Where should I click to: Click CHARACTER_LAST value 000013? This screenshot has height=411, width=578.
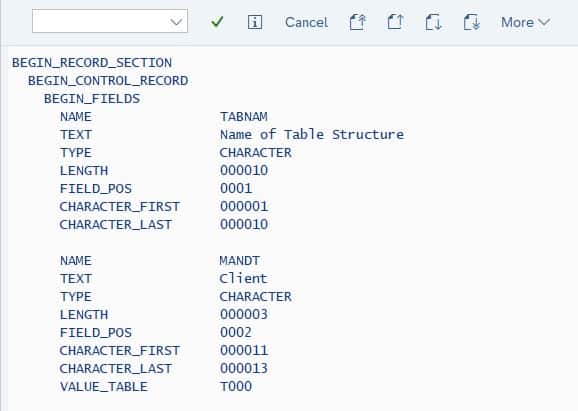coord(244,368)
